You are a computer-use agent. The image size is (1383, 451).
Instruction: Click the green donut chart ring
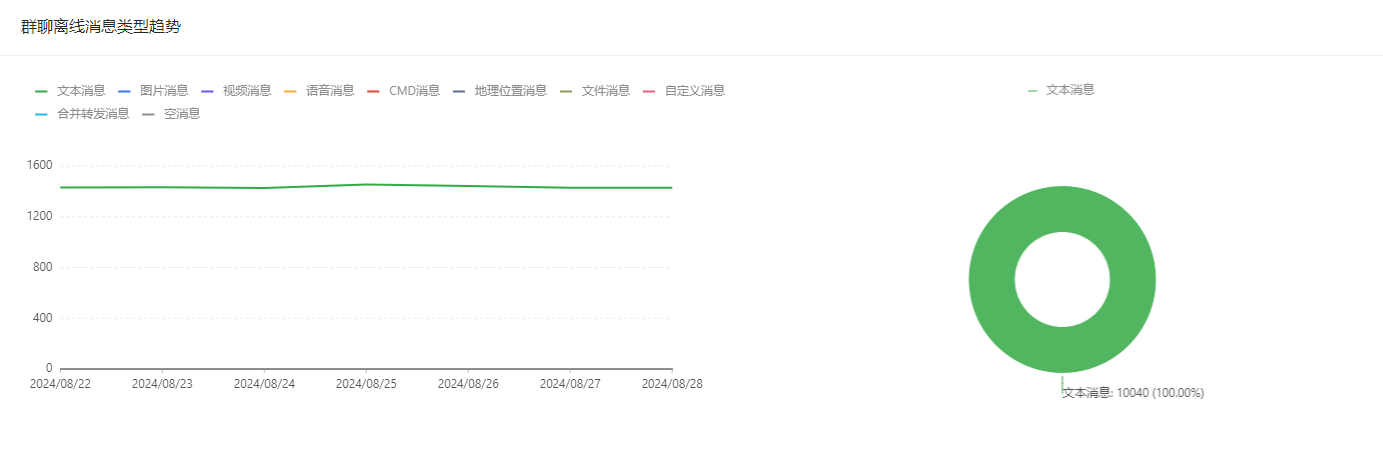pos(990,280)
